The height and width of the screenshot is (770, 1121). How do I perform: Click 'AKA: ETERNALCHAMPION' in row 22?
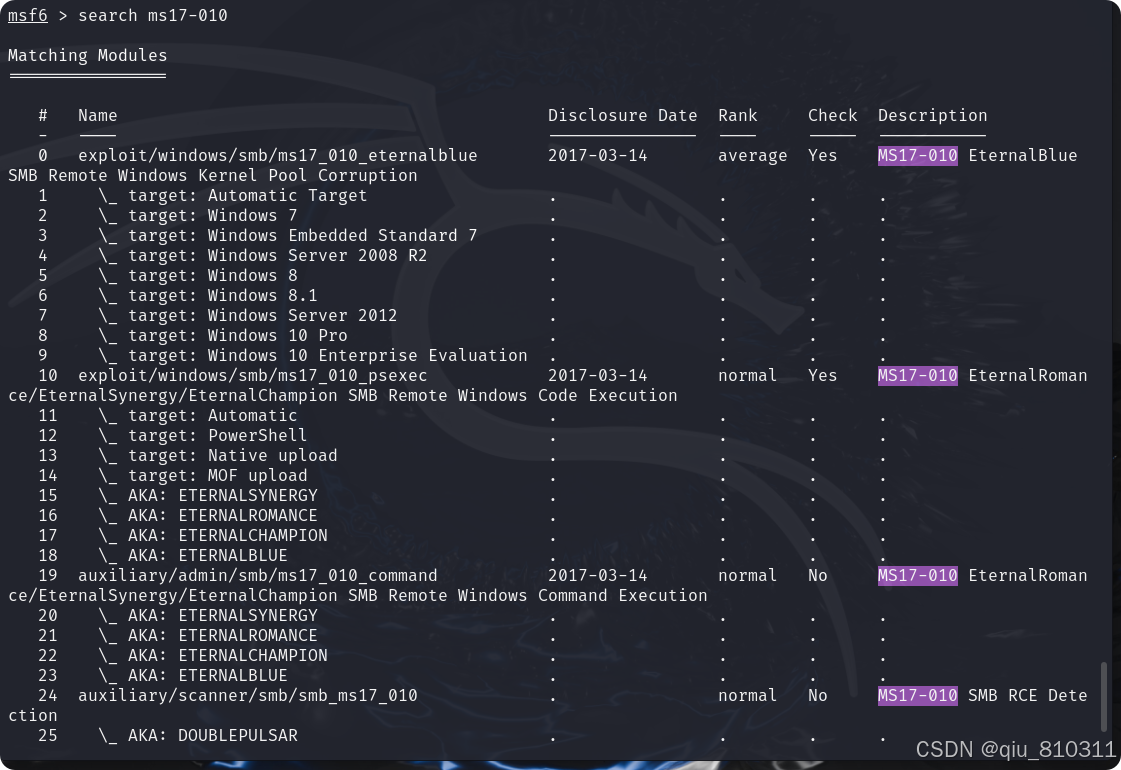click(212, 656)
